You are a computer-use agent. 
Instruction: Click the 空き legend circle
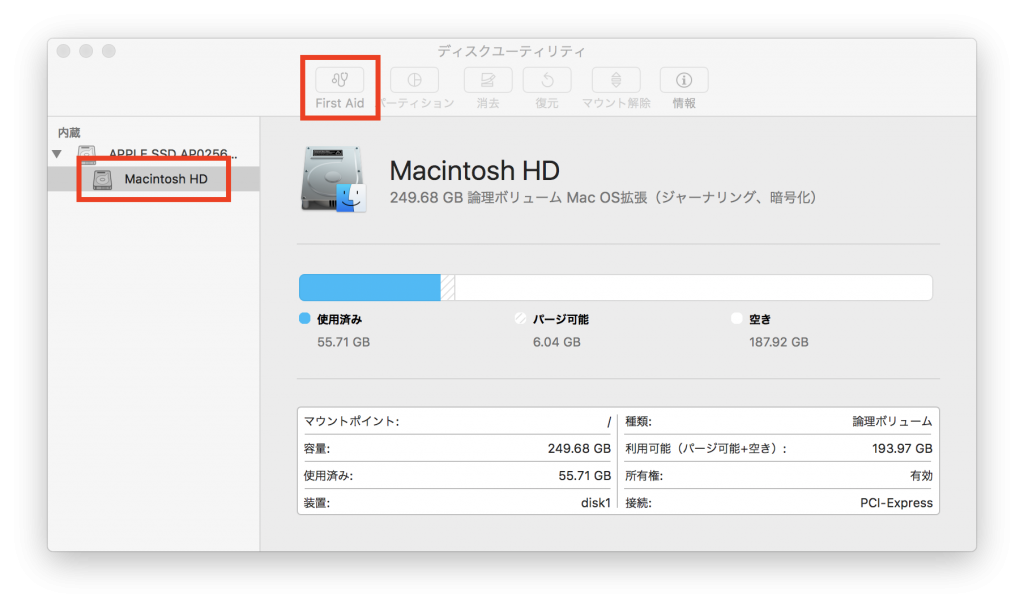pyautogui.click(x=737, y=318)
